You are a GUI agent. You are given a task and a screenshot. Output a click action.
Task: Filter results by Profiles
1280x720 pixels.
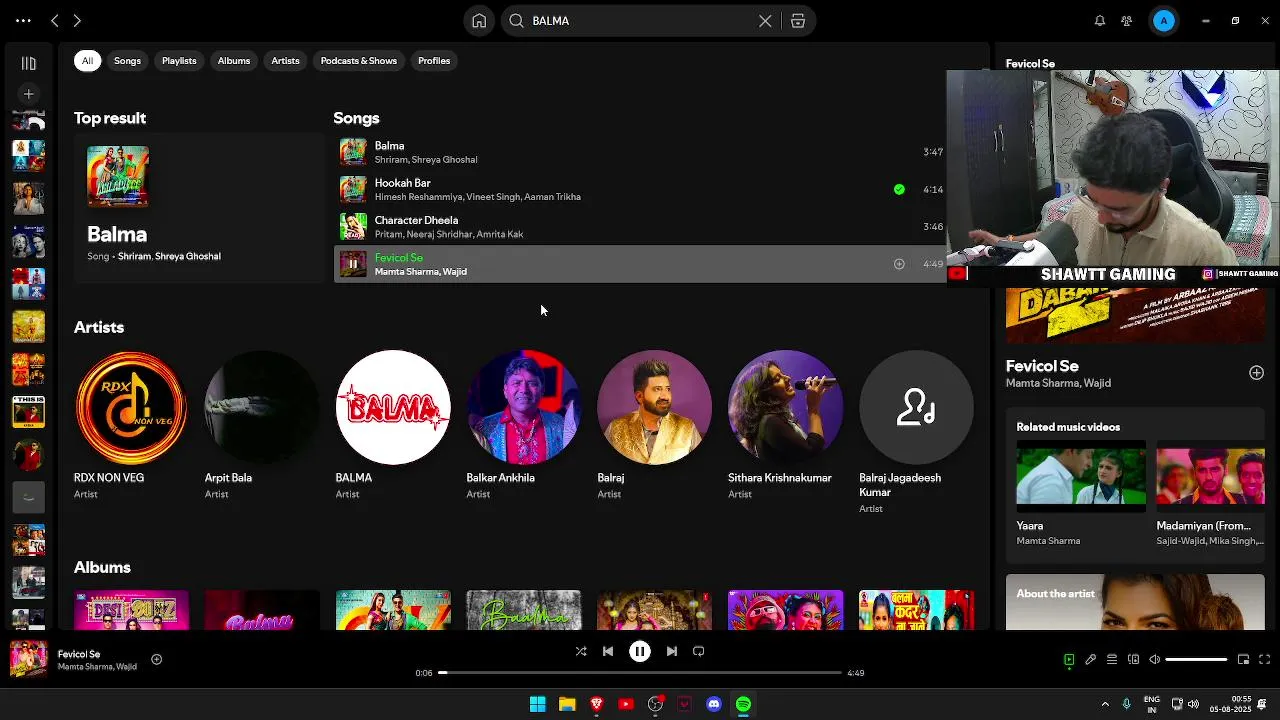pyautogui.click(x=434, y=61)
